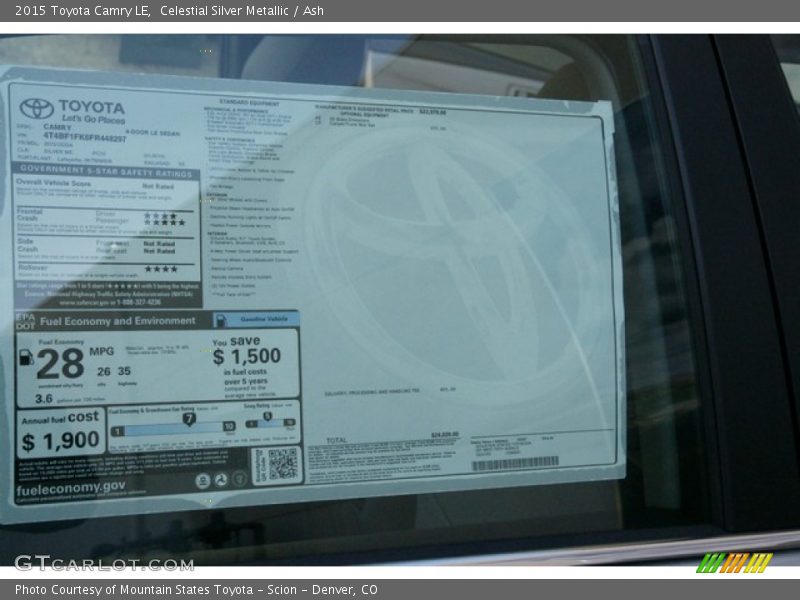Click the Mountain States Toyota photo credit

click(x=196, y=589)
